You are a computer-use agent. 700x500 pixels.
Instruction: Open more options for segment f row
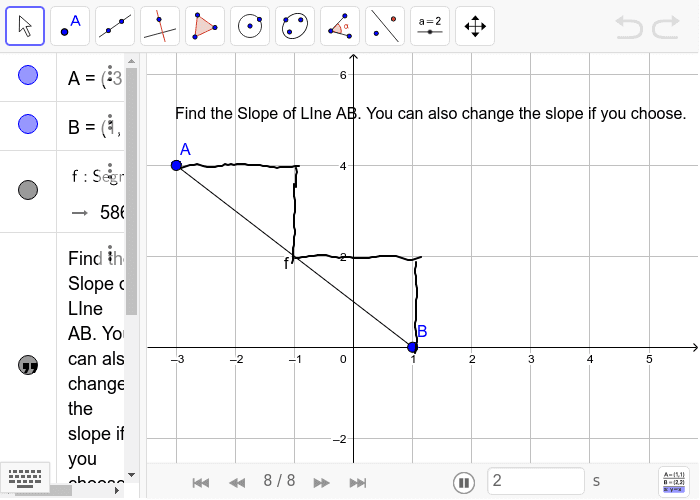click(110, 171)
